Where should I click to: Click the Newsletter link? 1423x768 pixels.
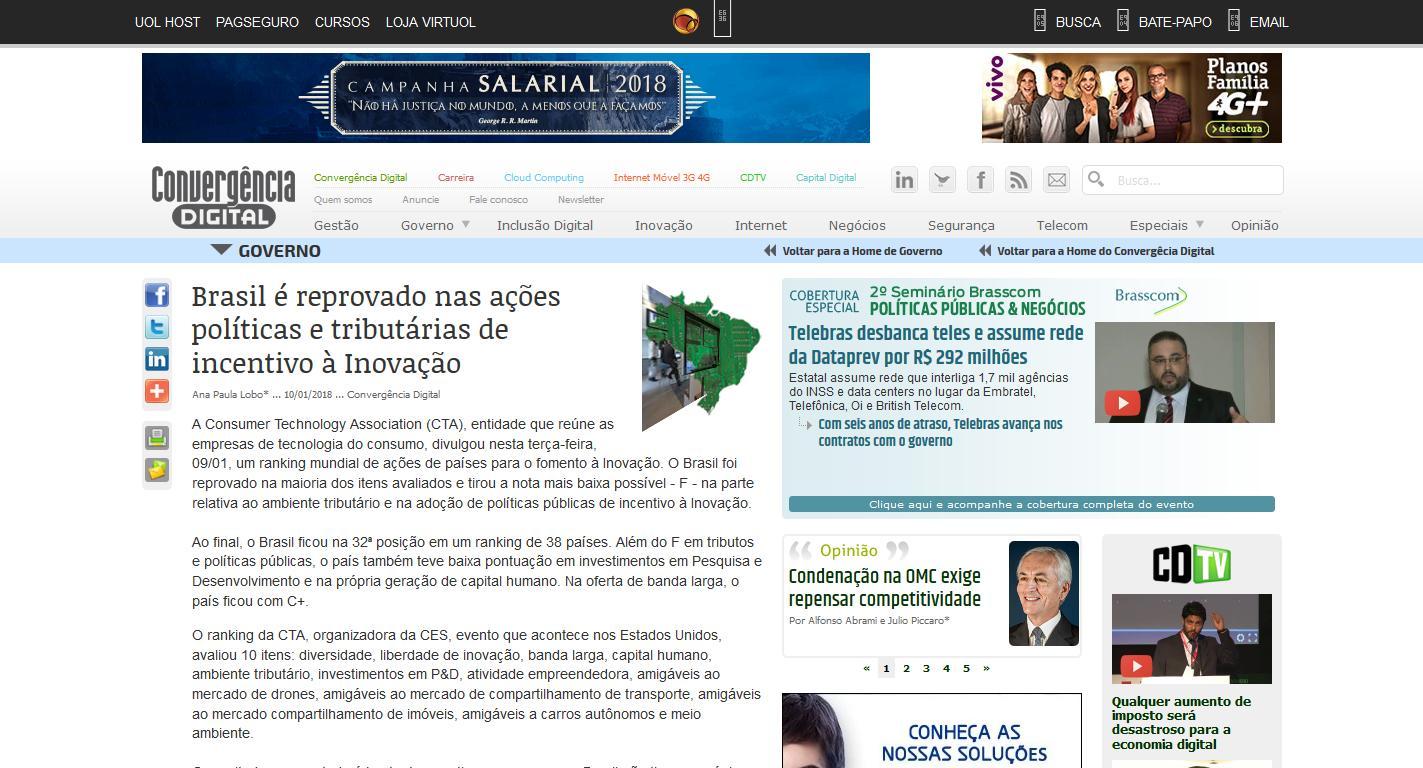point(581,200)
